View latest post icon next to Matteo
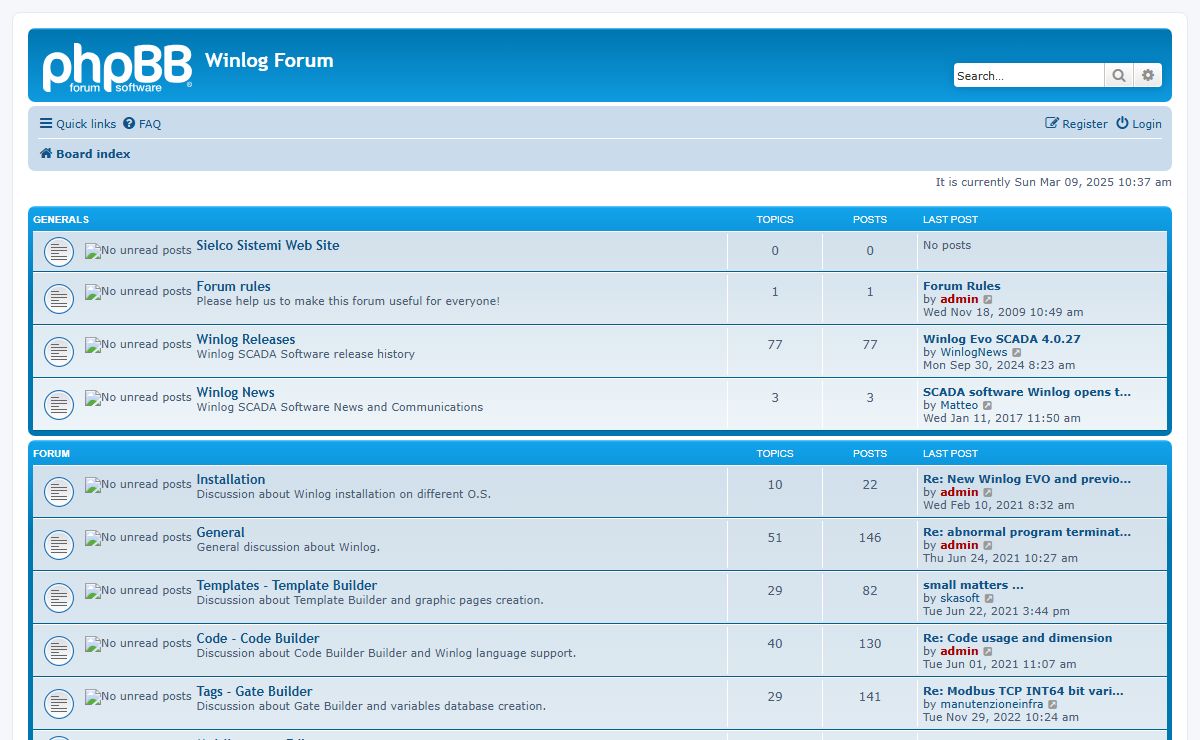 (988, 405)
